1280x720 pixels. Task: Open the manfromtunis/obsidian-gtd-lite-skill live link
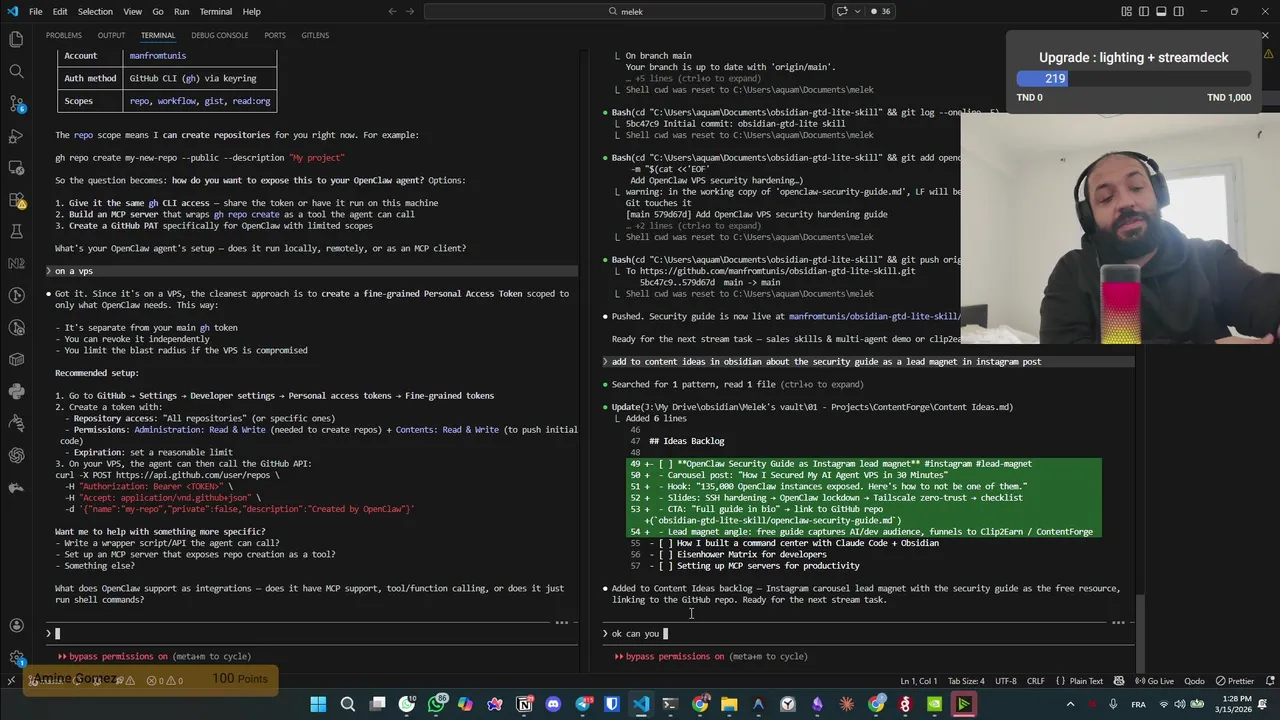875,316
